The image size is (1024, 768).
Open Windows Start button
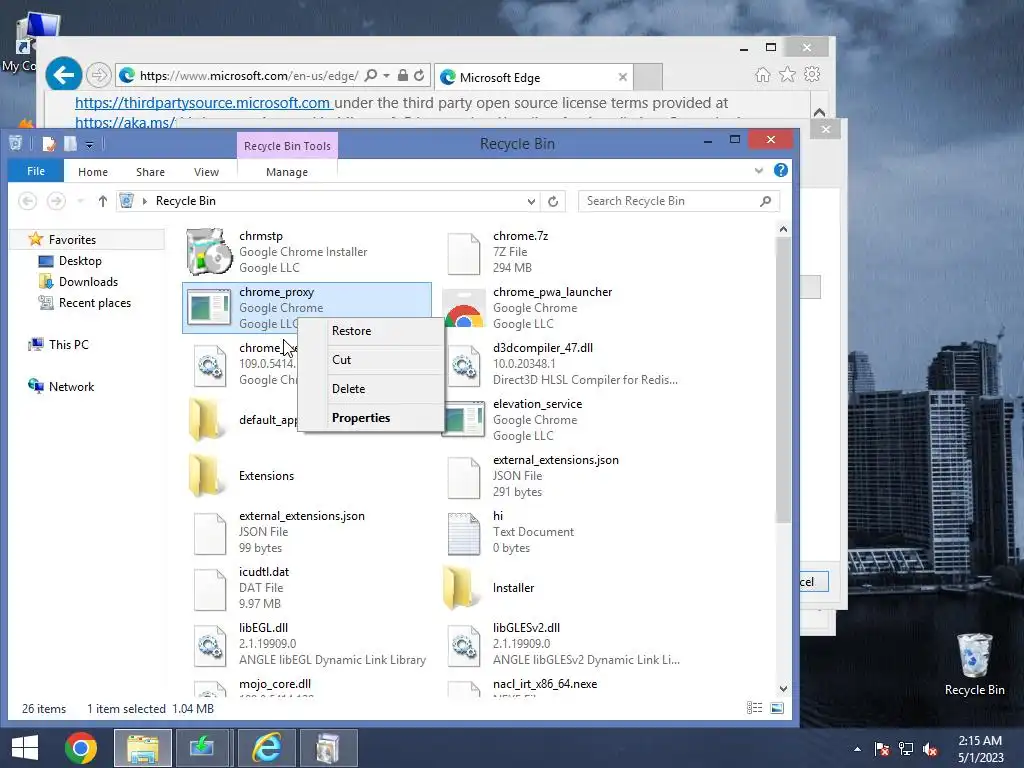25,748
